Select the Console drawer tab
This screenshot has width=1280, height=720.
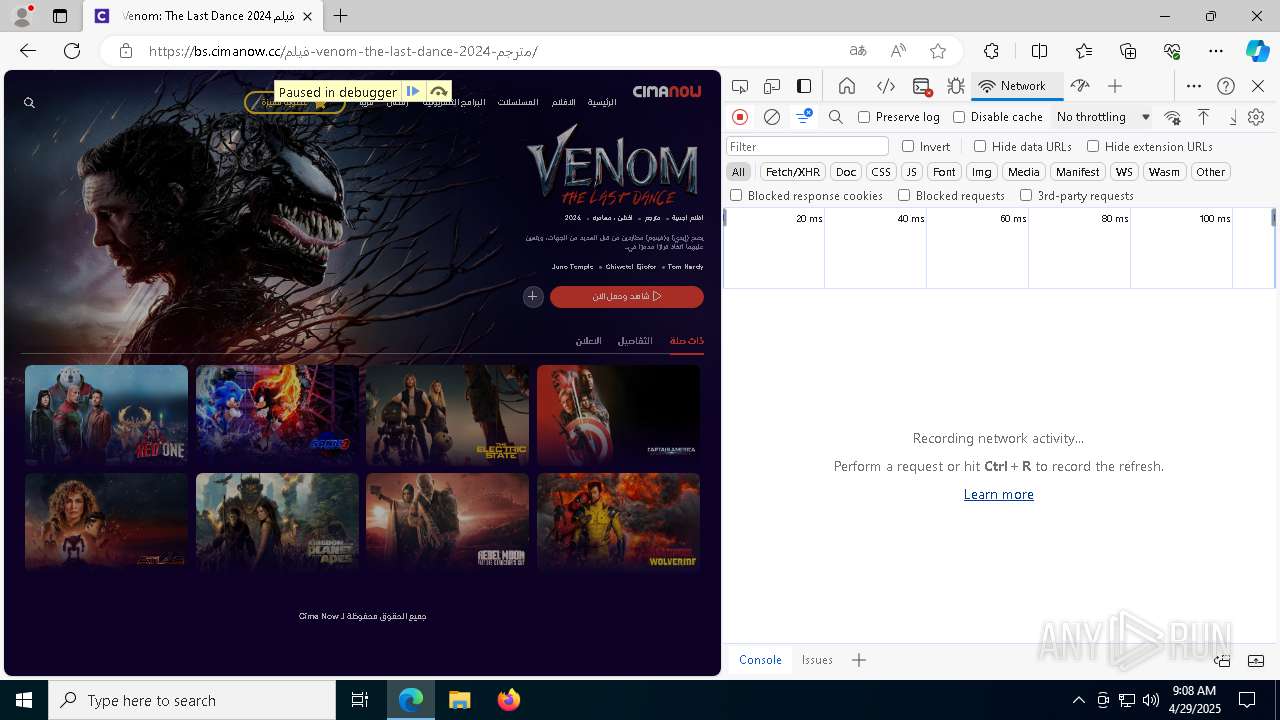[x=760, y=660]
